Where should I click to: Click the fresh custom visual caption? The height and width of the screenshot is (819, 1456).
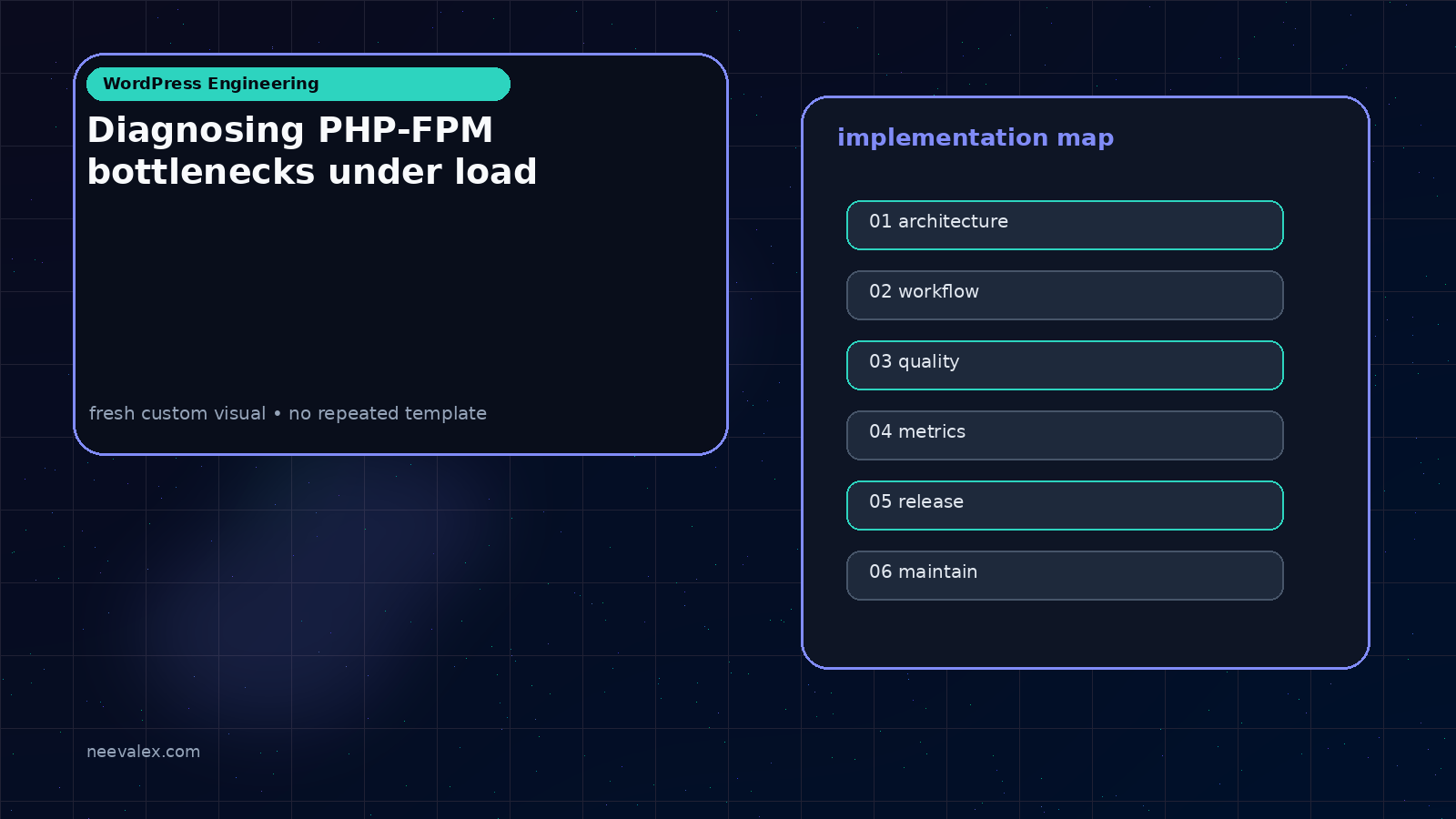tap(288, 413)
